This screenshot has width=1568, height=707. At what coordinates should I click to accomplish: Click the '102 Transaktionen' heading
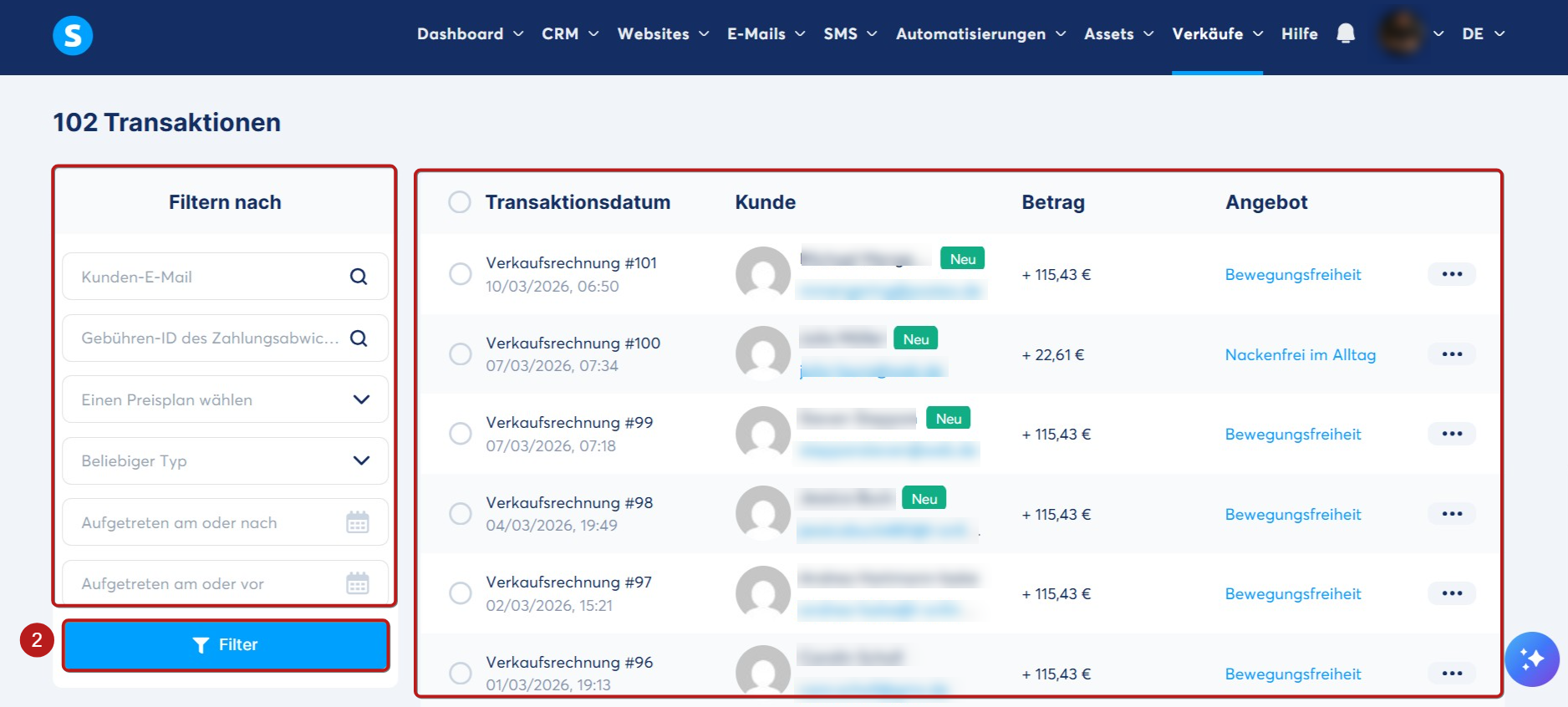167,122
